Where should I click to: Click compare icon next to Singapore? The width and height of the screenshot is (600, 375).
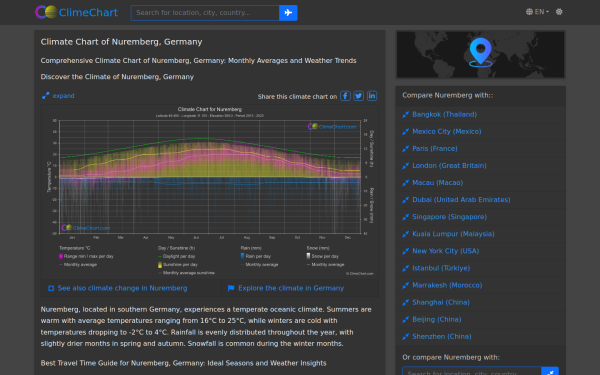(406, 217)
